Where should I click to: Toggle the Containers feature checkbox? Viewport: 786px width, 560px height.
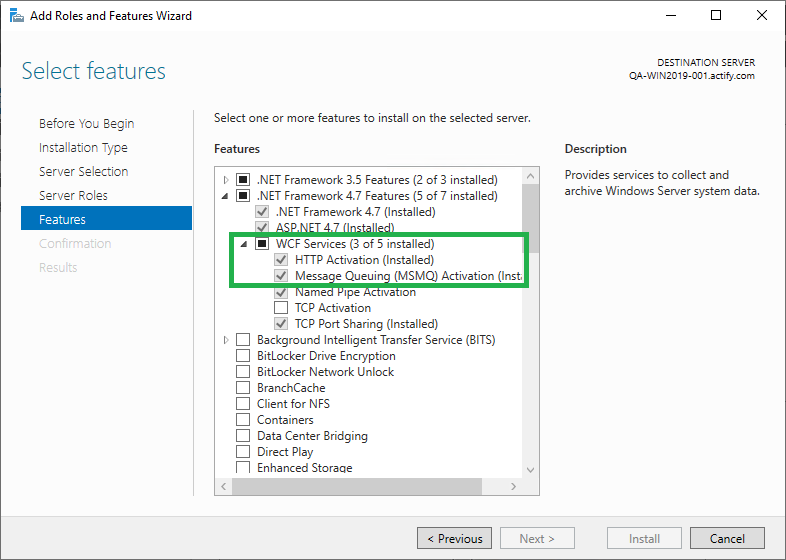click(243, 420)
